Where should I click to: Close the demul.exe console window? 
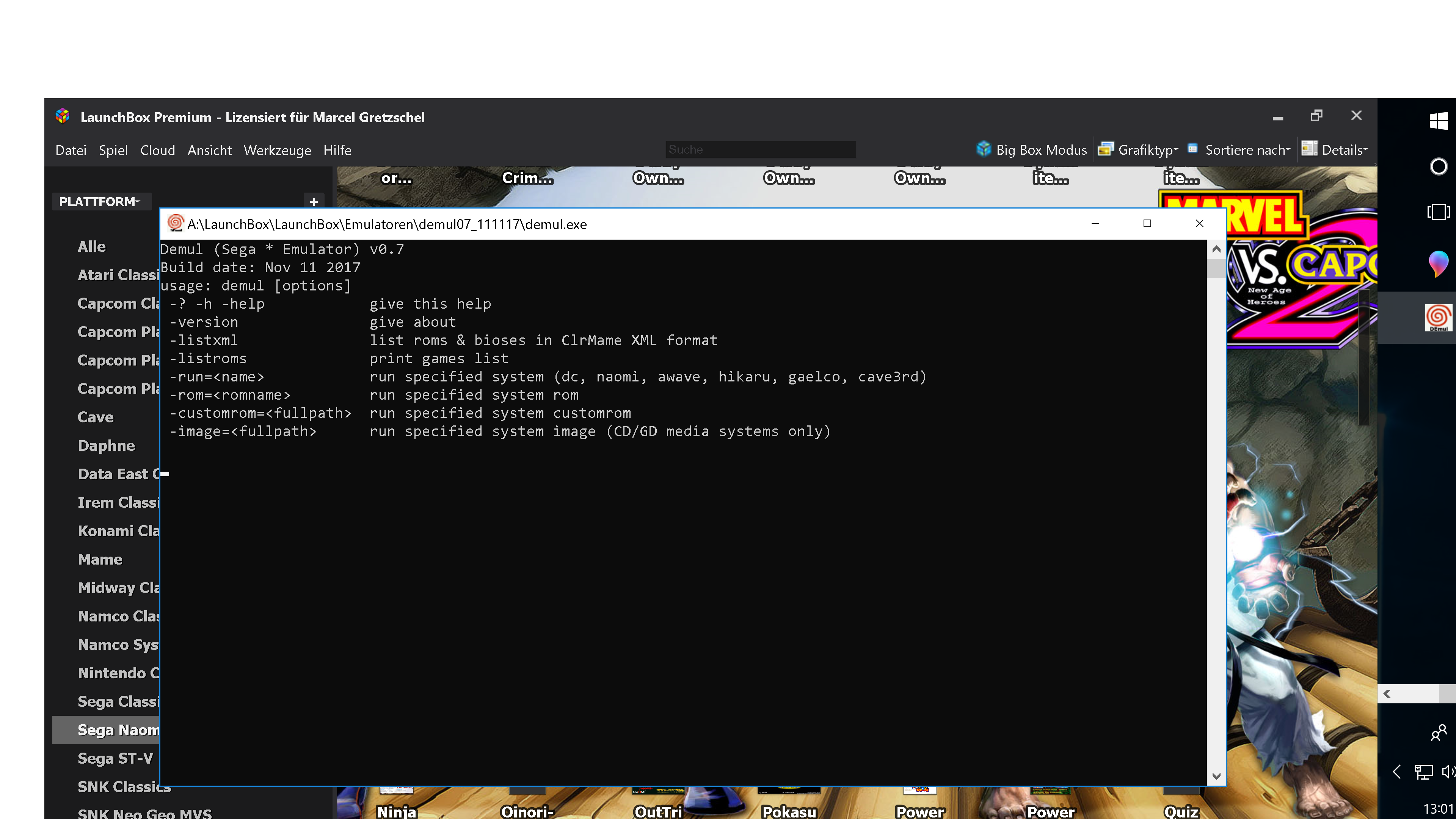[1199, 224]
